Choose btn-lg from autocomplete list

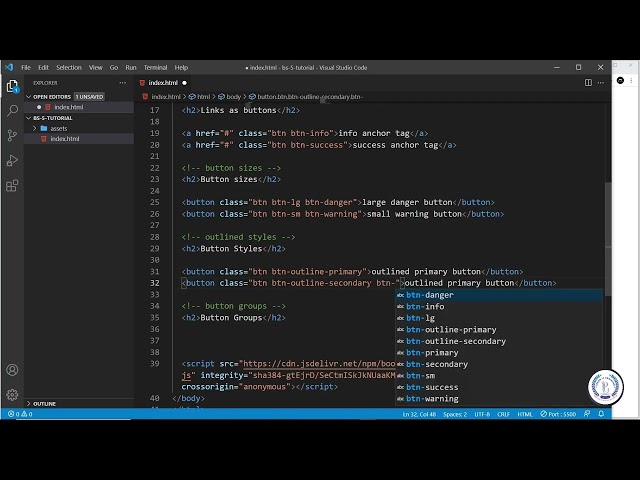499,318
